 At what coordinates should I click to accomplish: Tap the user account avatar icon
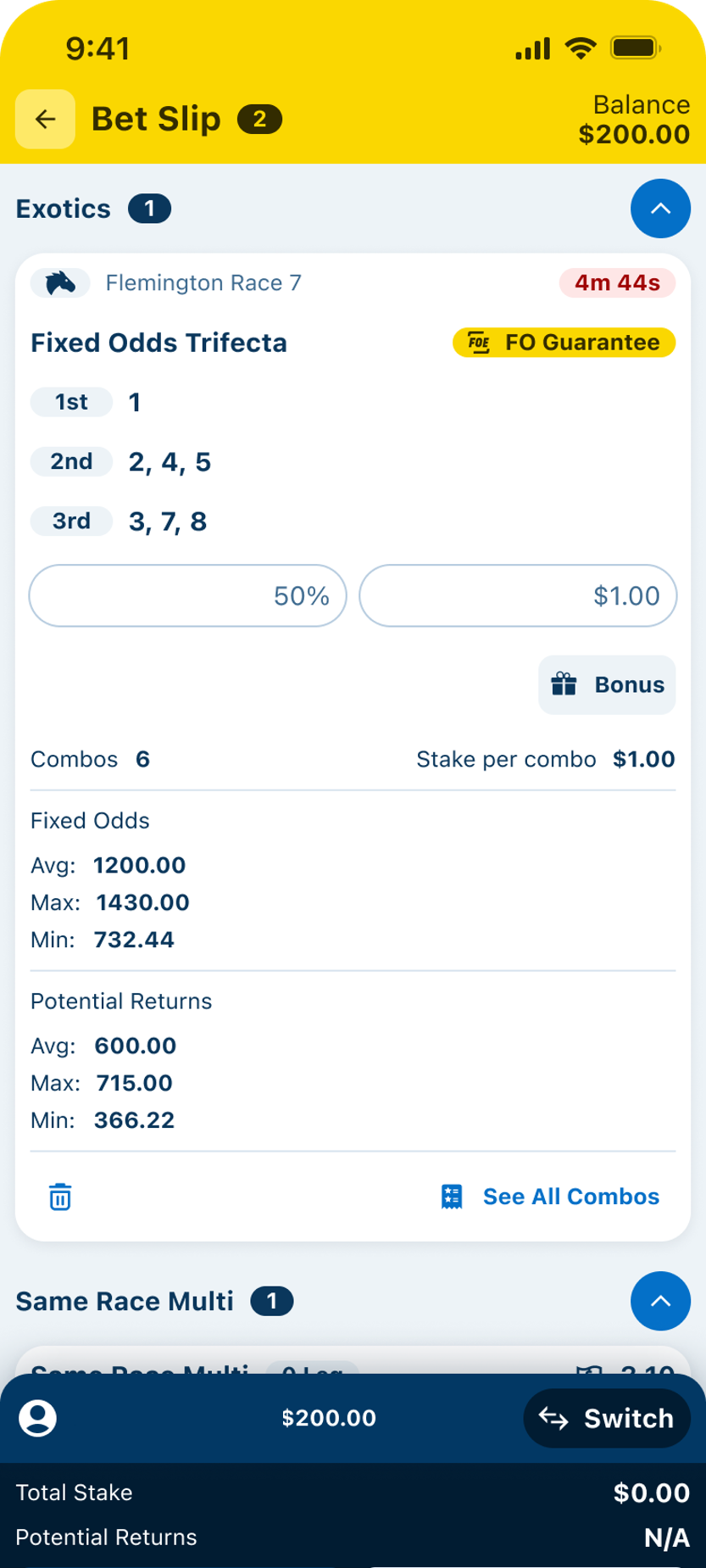(x=37, y=1418)
